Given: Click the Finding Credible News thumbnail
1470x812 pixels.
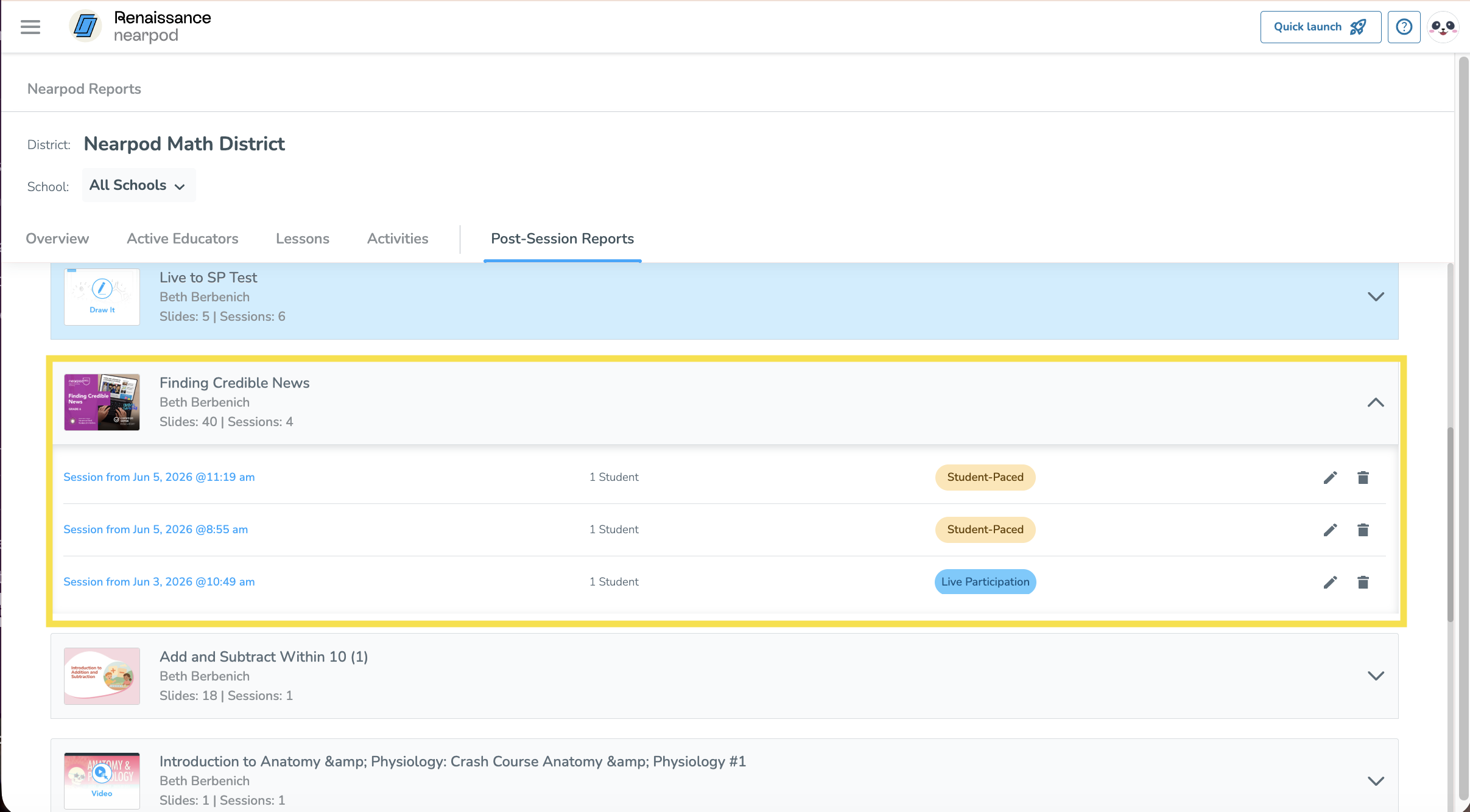Looking at the screenshot, I should click(x=102, y=402).
